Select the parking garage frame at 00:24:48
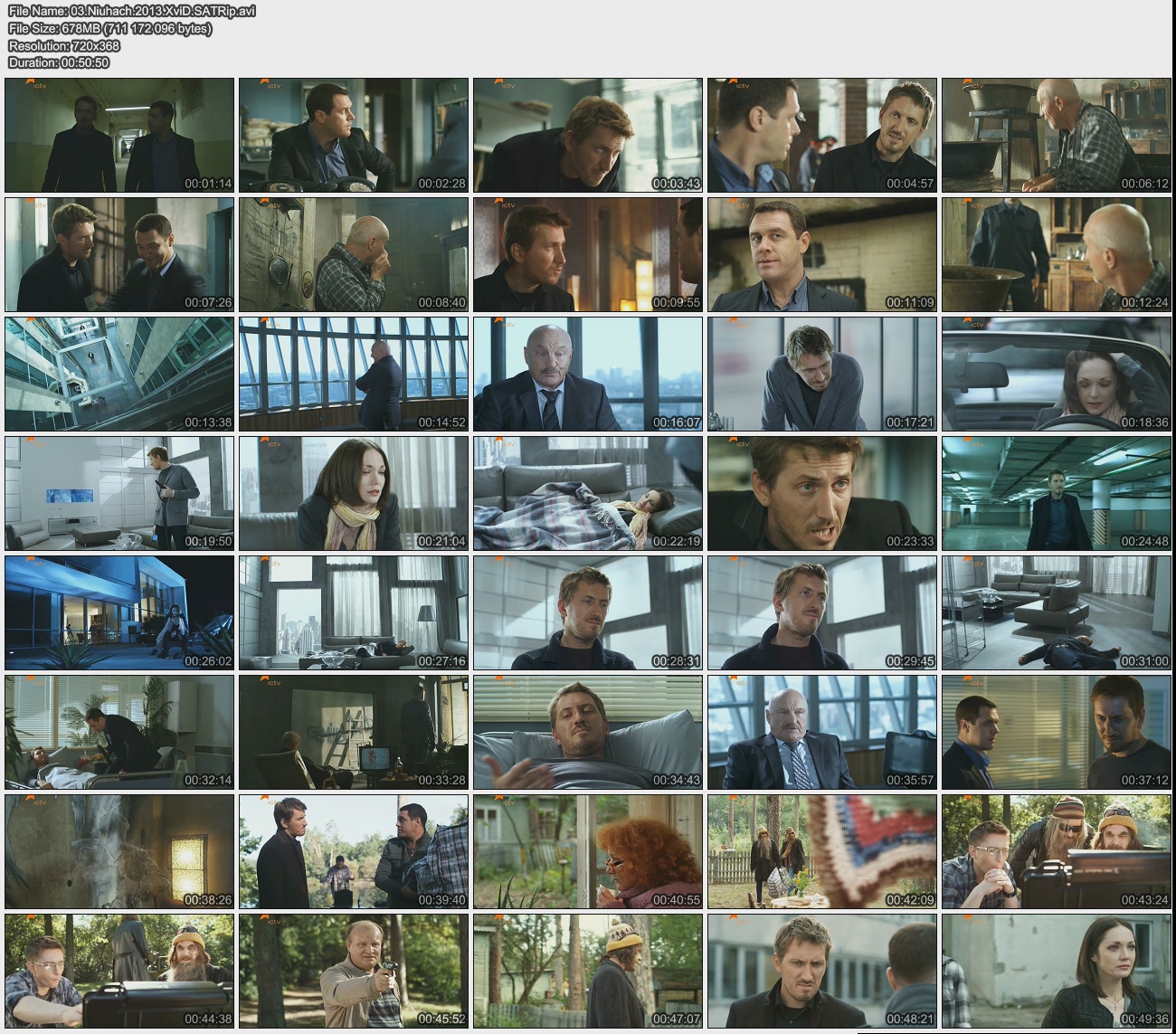The height and width of the screenshot is (1034, 1176). point(1056,493)
